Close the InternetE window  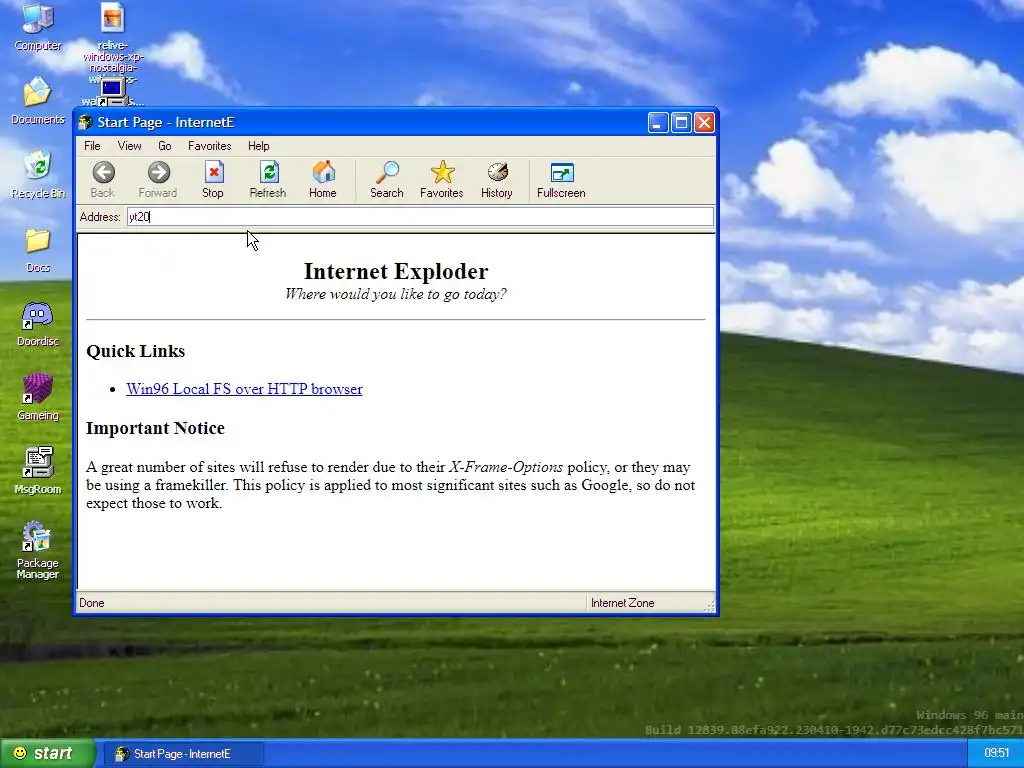704,123
